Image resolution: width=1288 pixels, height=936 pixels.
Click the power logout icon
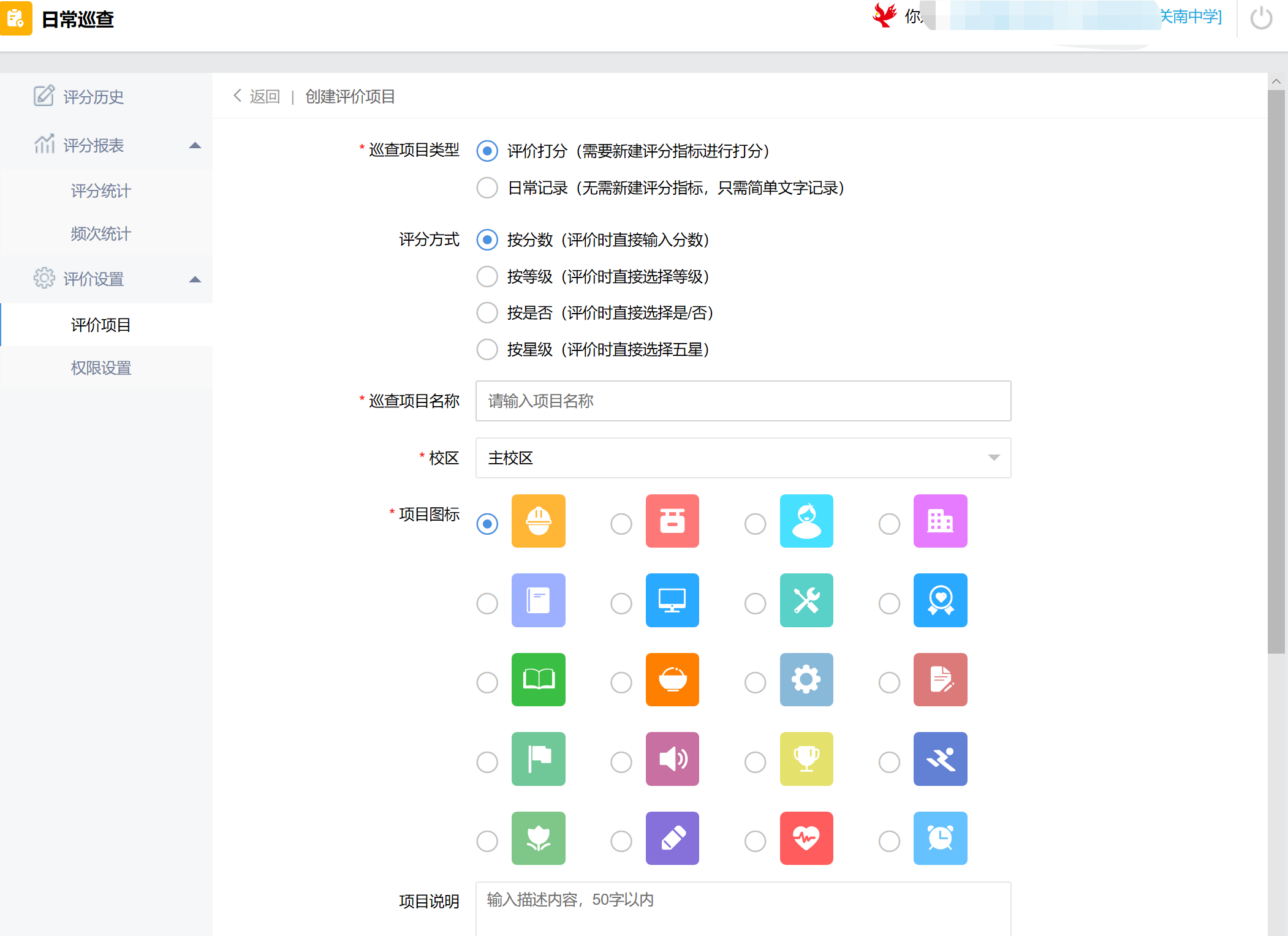pyautogui.click(x=1261, y=18)
